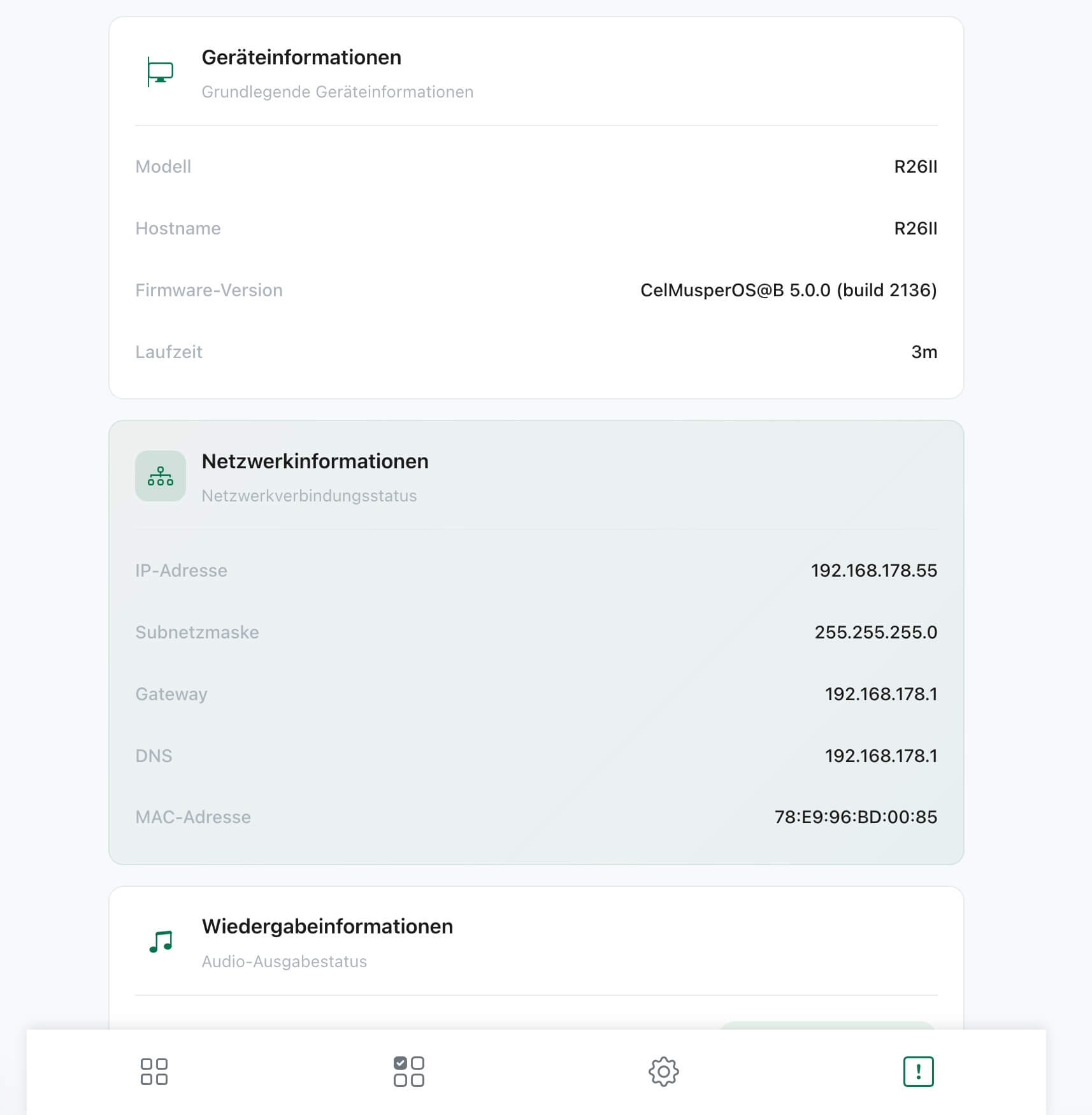Click the Laufzeit value 3m
Screen dimensions: 1092x1115
click(x=924, y=352)
